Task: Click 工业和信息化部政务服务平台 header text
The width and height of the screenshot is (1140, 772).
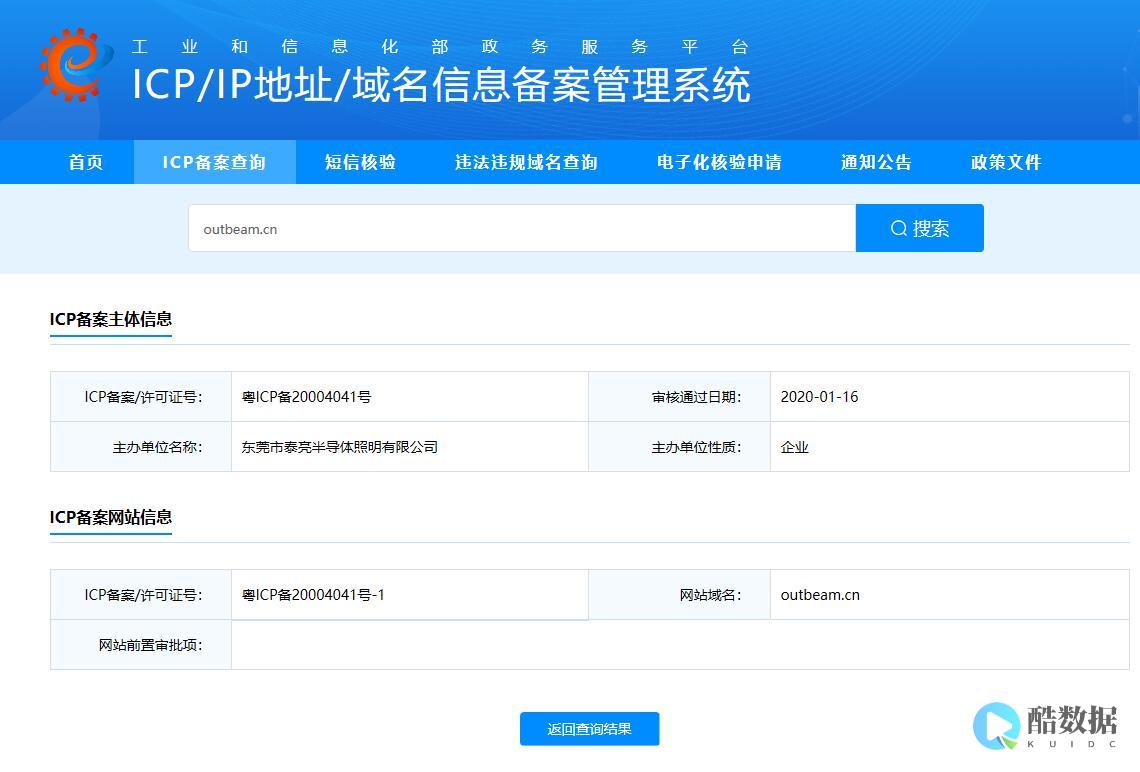Action: pyautogui.click(x=440, y=47)
